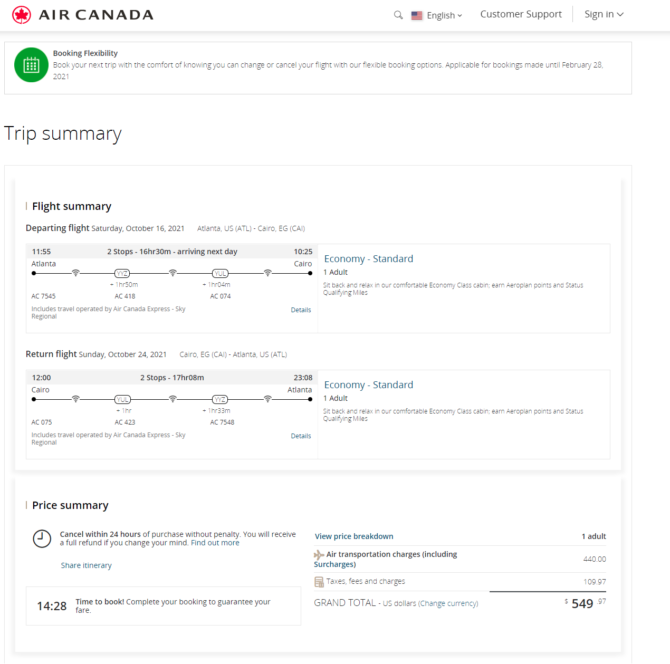Click the 1hr50m layover text

click(126, 285)
